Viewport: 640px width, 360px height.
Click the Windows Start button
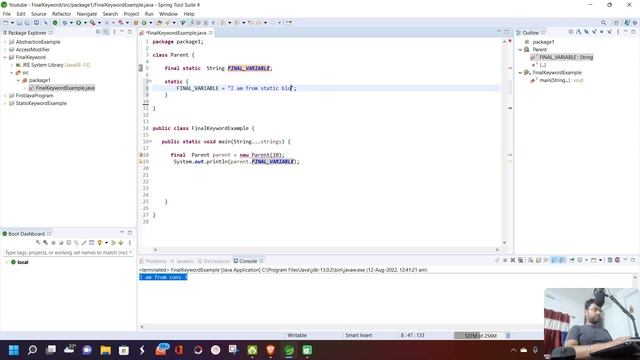(14, 350)
